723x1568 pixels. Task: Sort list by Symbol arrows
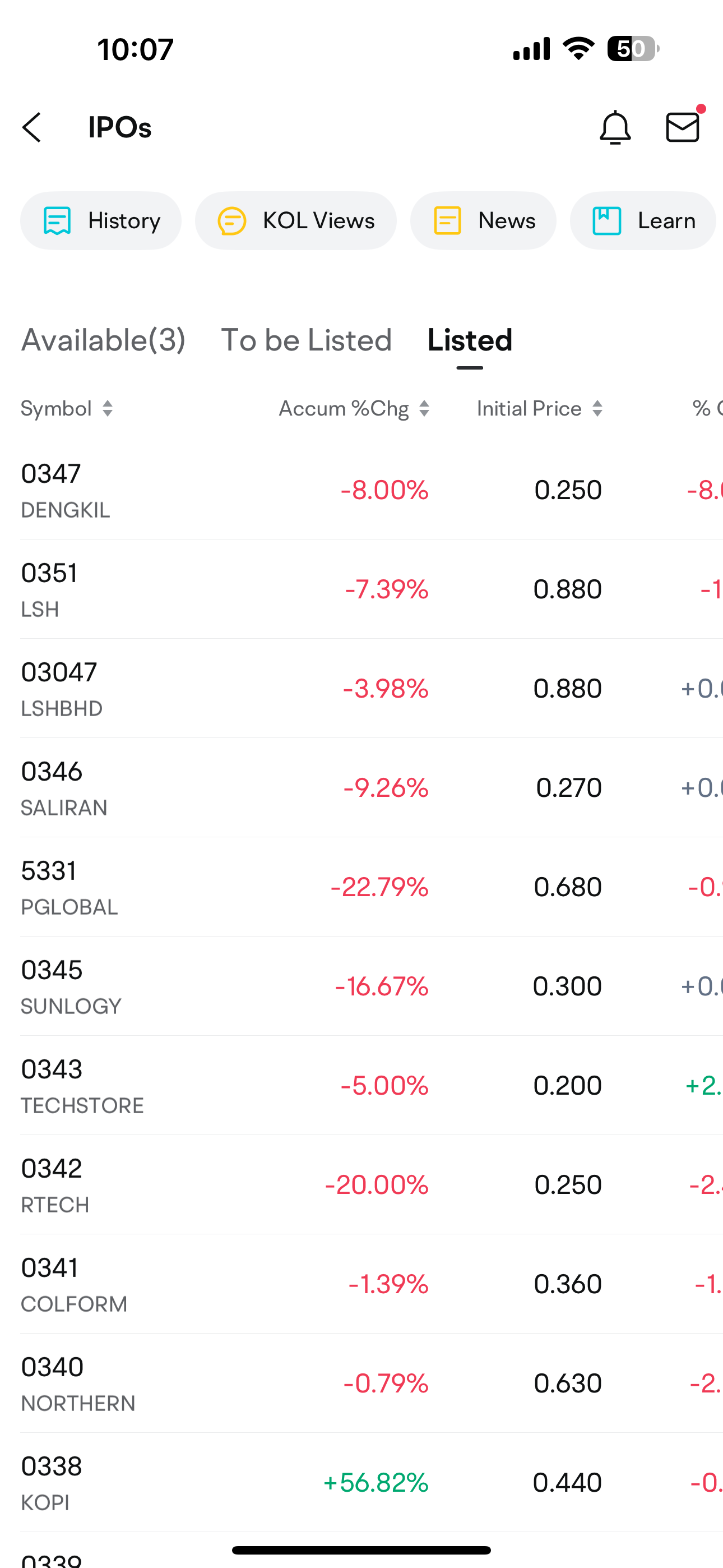pos(108,408)
